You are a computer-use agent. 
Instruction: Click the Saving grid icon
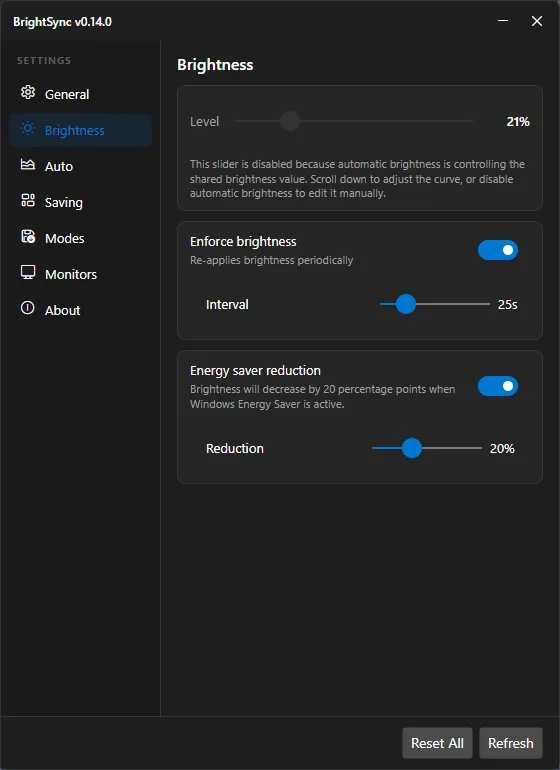click(28, 200)
